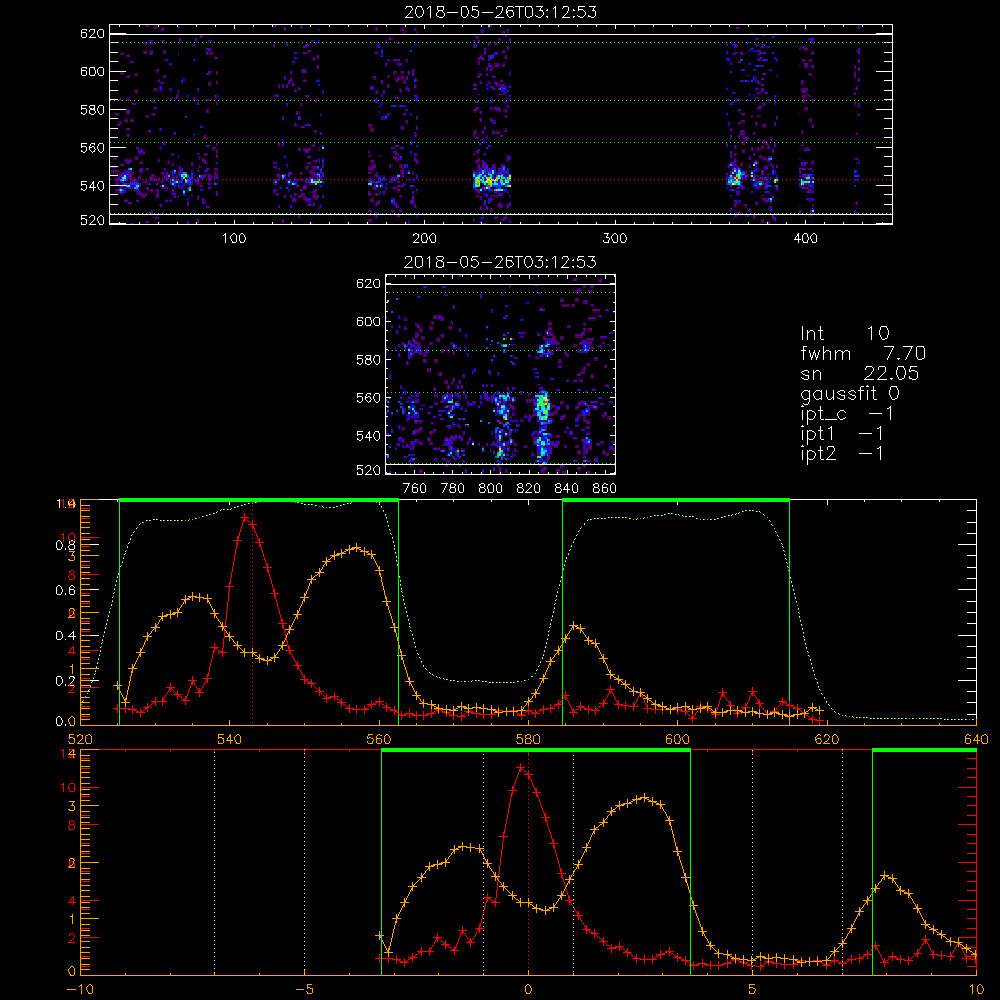Click x-axis tick label 300 of top spectrogram
The width and height of the screenshot is (1000, 1000).
[x=615, y=239]
